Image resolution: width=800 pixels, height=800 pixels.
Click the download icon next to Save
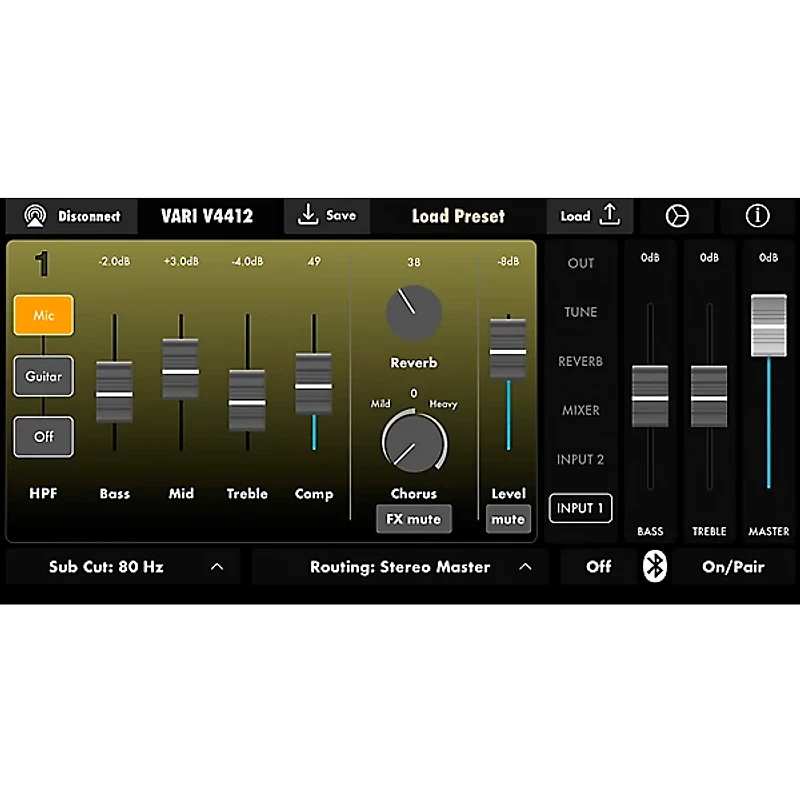307,215
